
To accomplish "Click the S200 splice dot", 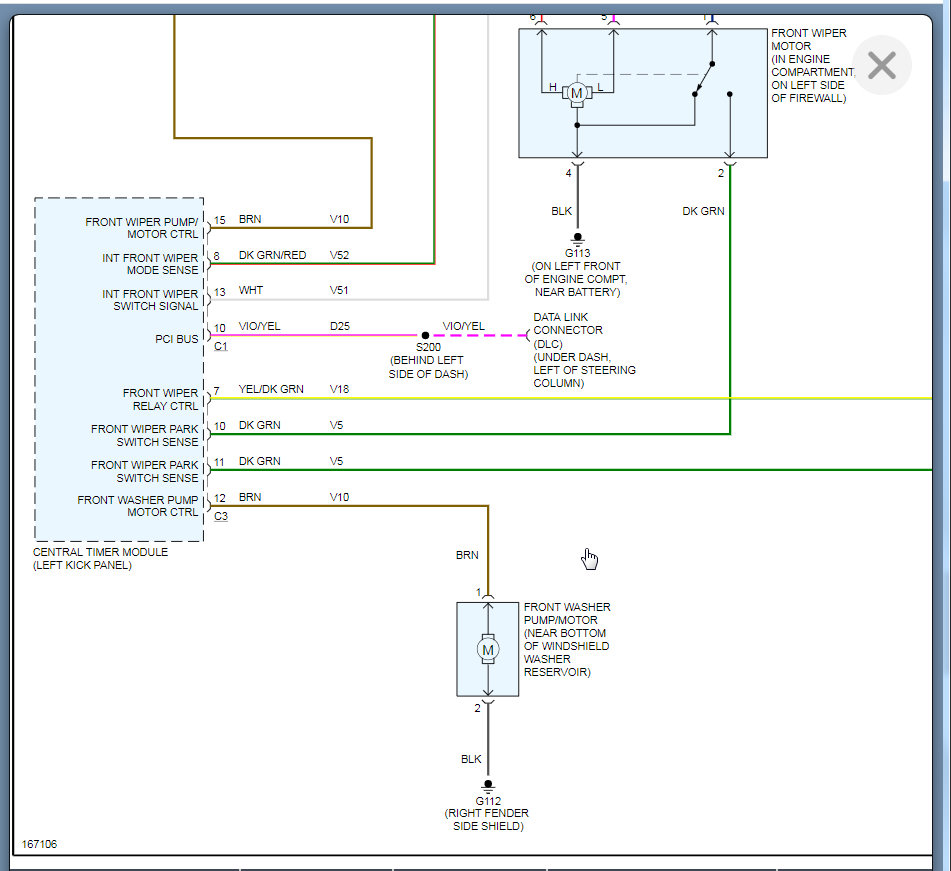I will 425,335.
